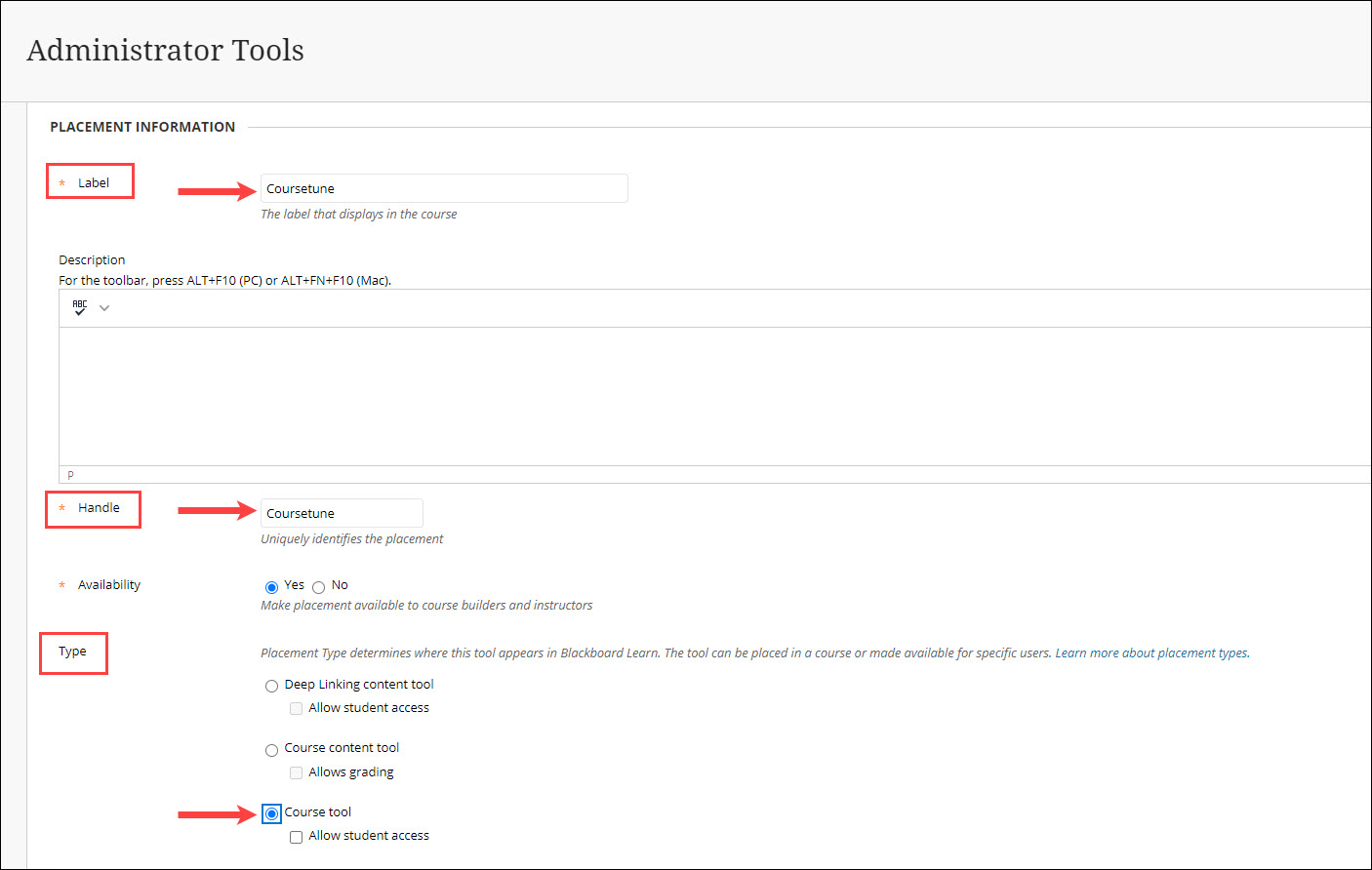The width and height of the screenshot is (1372, 870).
Task: Click the Type field label
Action: click(72, 652)
